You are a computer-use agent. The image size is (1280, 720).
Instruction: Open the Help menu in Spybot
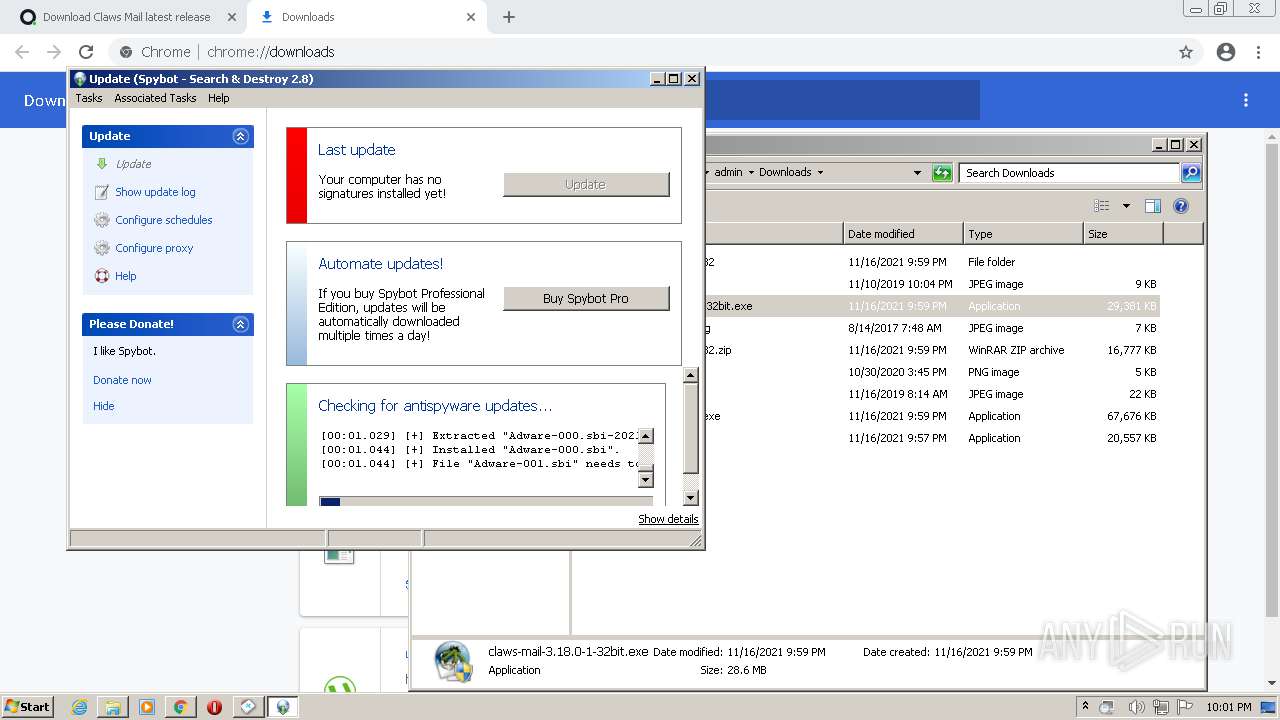[x=219, y=98]
